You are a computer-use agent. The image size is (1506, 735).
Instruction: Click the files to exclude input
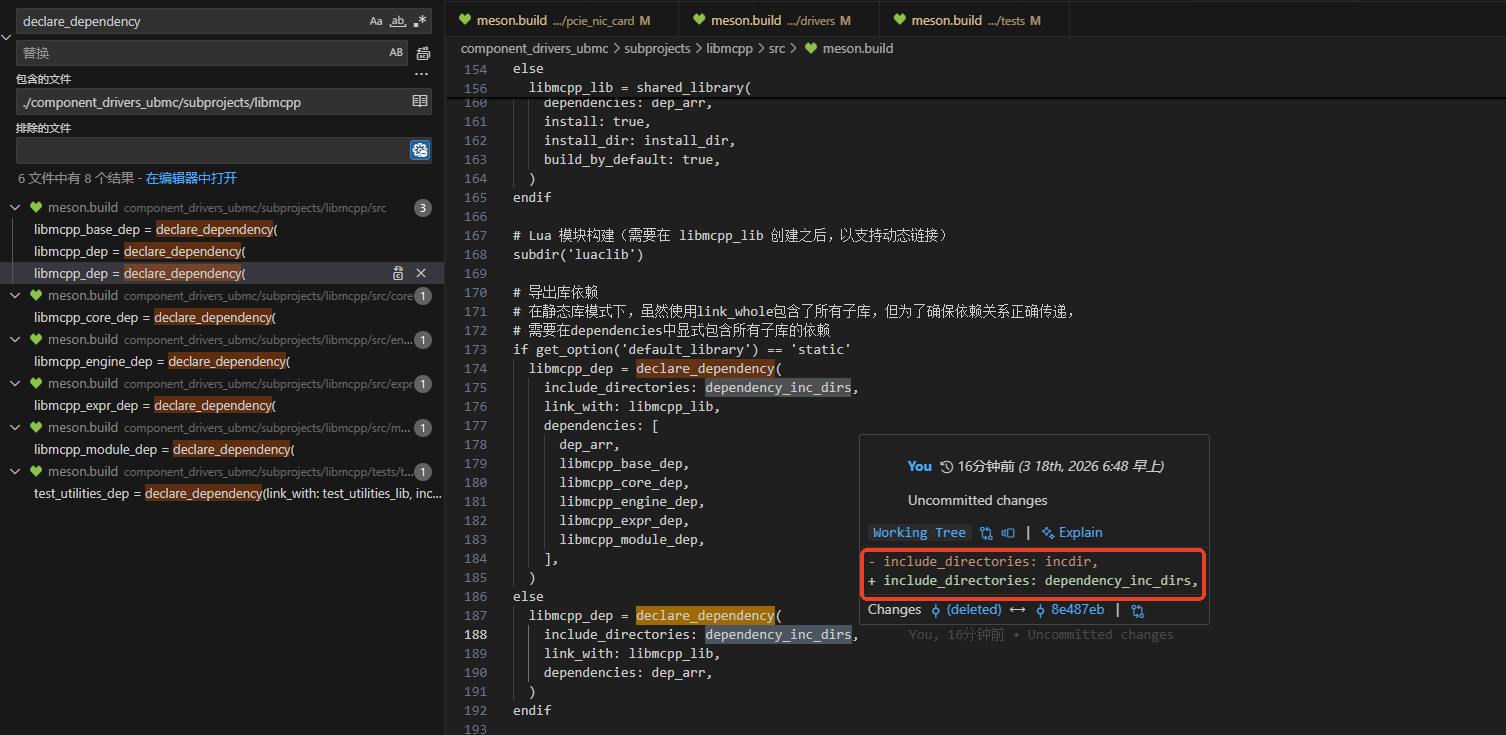point(210,150)
